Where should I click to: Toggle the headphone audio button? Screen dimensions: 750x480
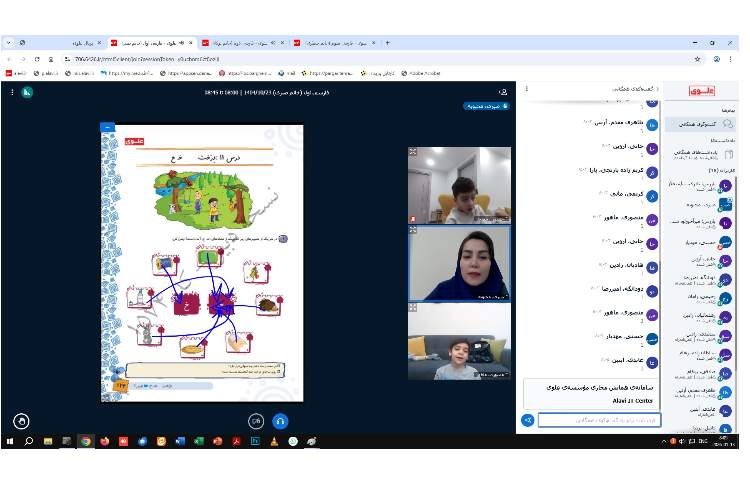280,421
